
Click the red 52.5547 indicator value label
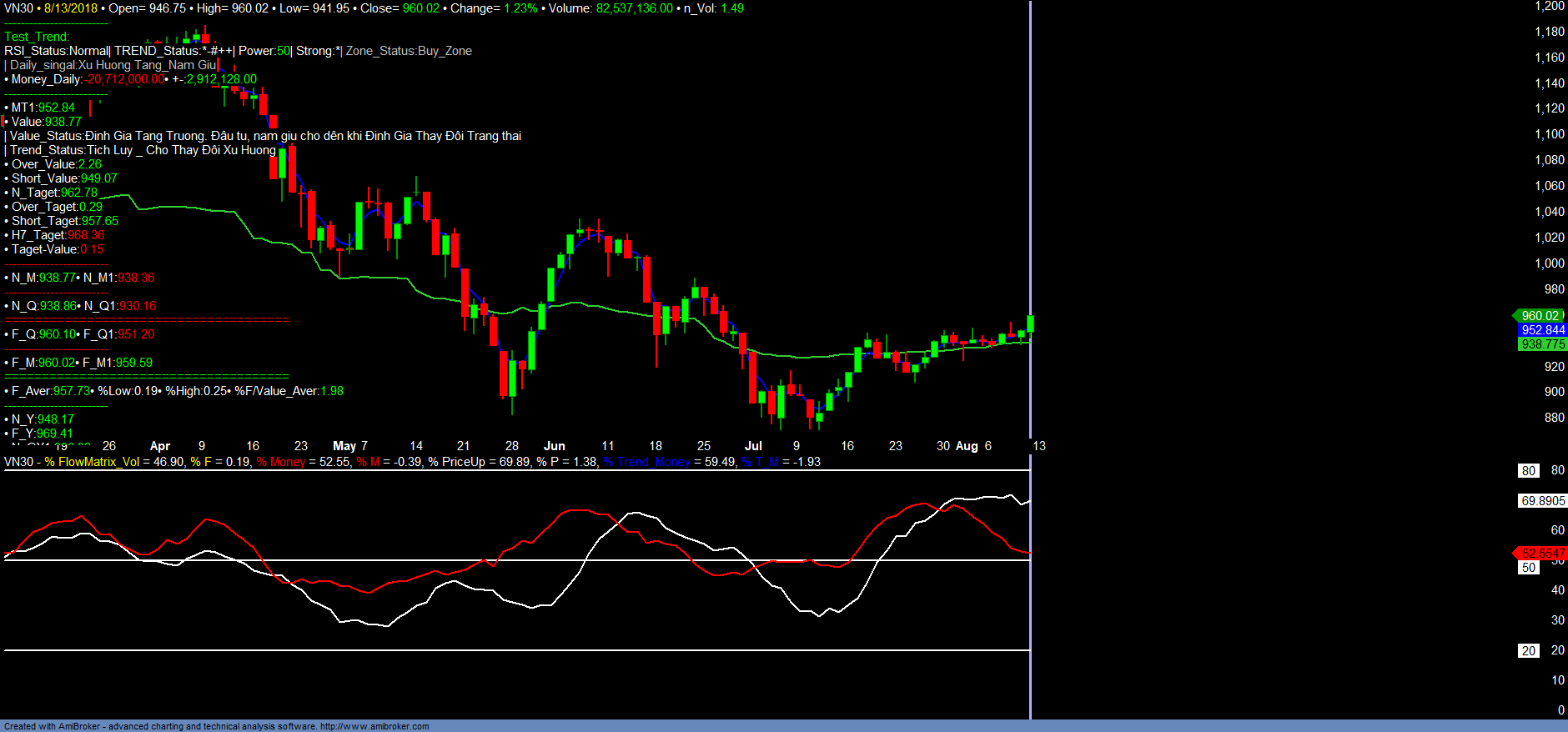pos(1542,554)
